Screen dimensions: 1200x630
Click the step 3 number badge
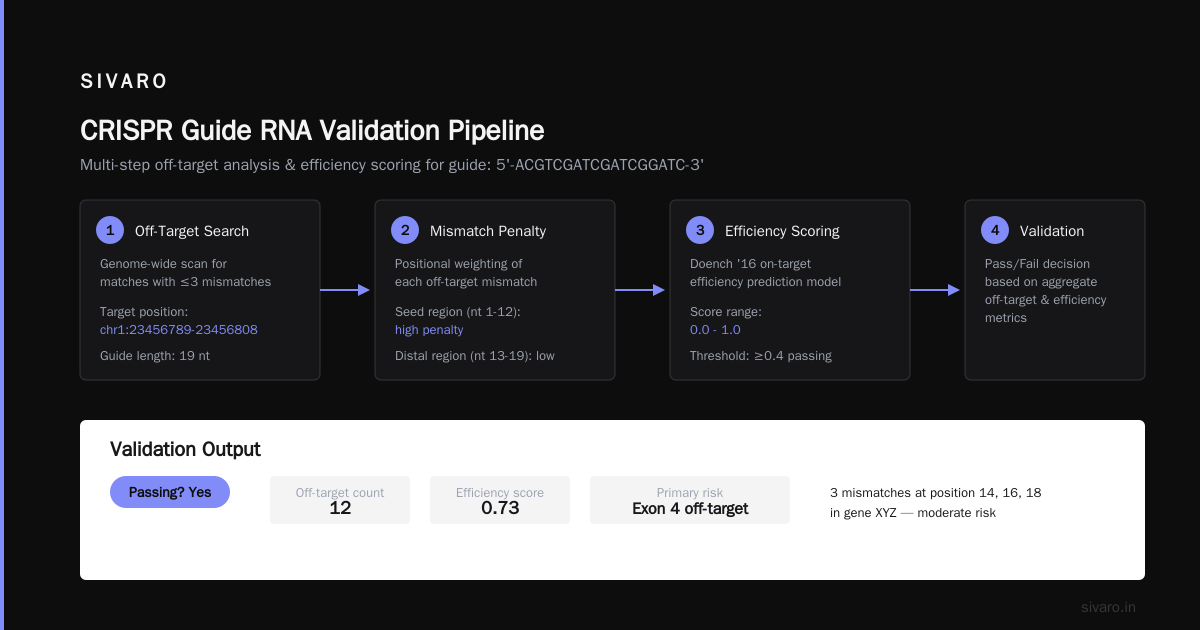(700, 230)
